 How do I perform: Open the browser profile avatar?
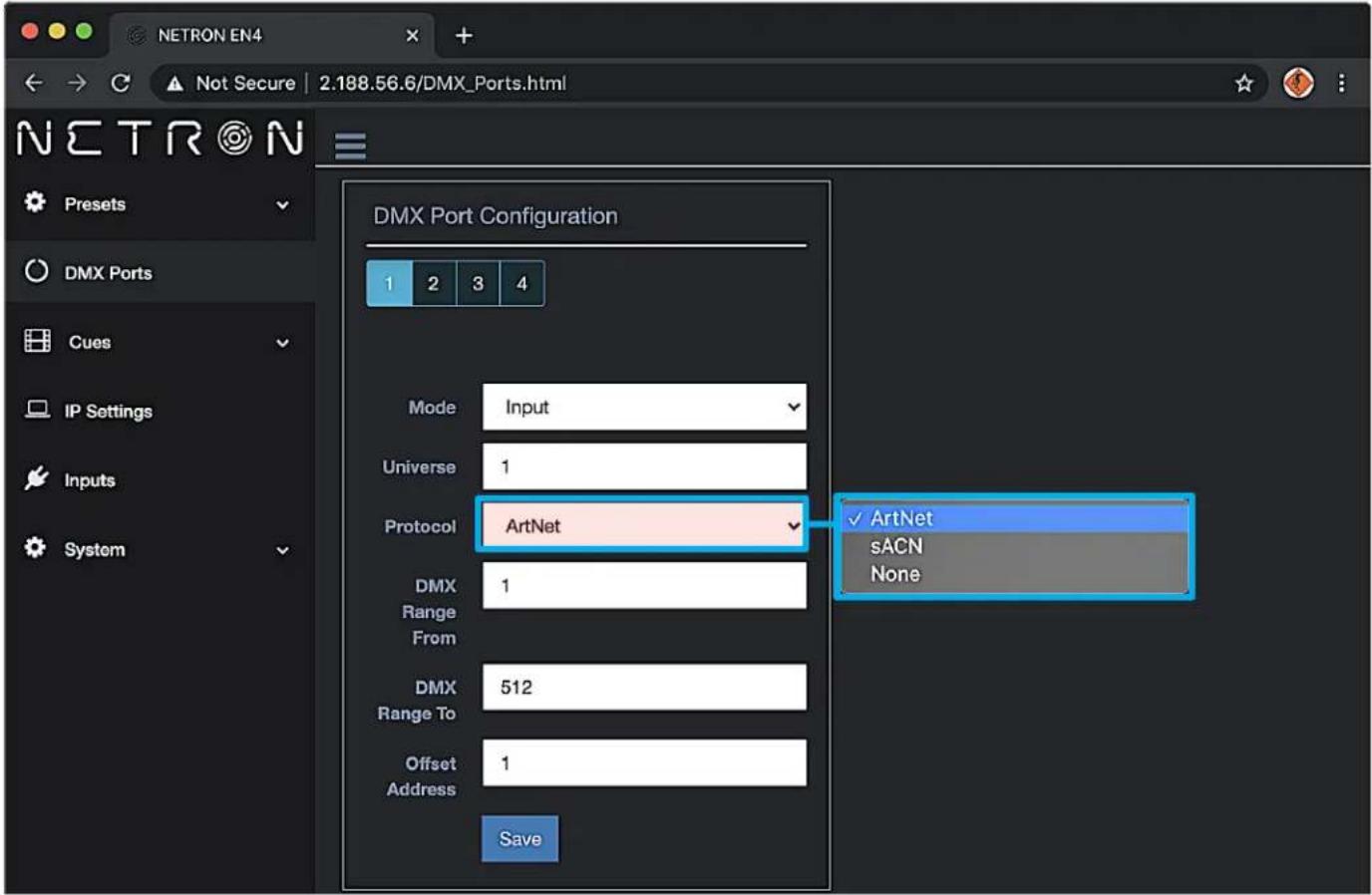pos(1297,83)
